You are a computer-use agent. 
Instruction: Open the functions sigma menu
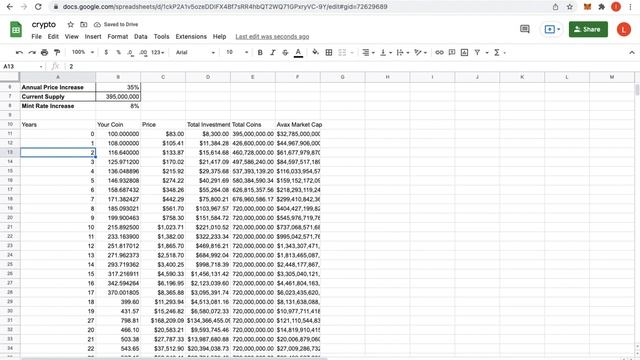pyautogui.click(x=497, y=52)
